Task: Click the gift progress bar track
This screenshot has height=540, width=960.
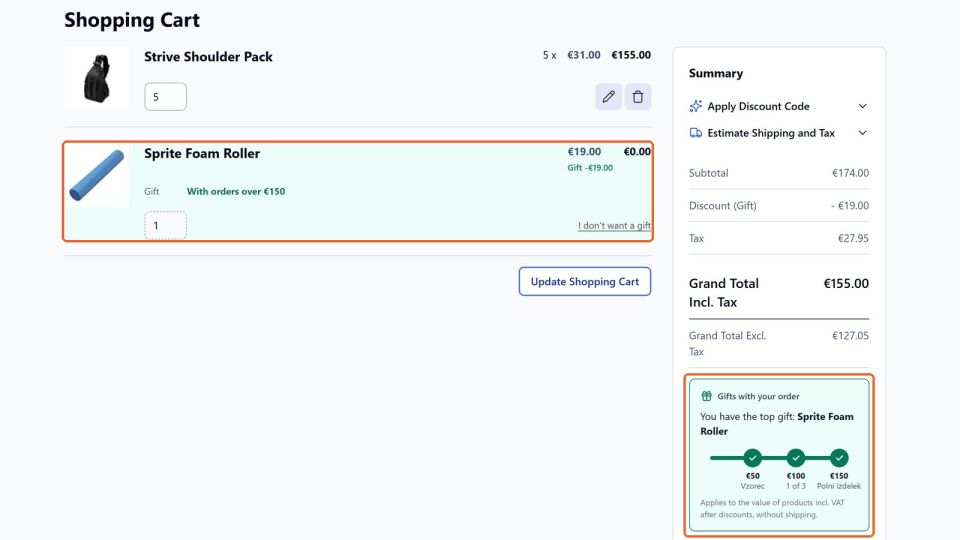Action: pyautogui.click(x=778, y=458)
